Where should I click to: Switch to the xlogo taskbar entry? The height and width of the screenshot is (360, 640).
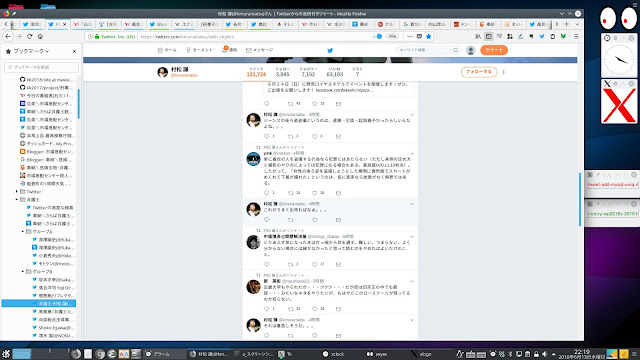[x=421, y=354]
